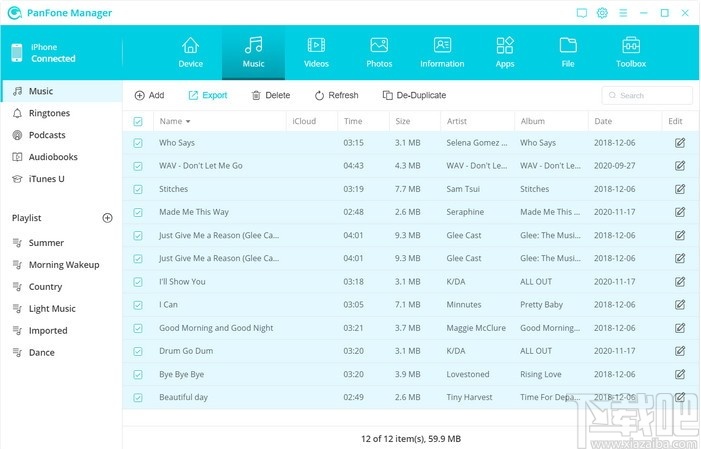Open the hamburger menu in title bar
The image size is (701, 449).
pyautogui.click(x=623, y=13)
